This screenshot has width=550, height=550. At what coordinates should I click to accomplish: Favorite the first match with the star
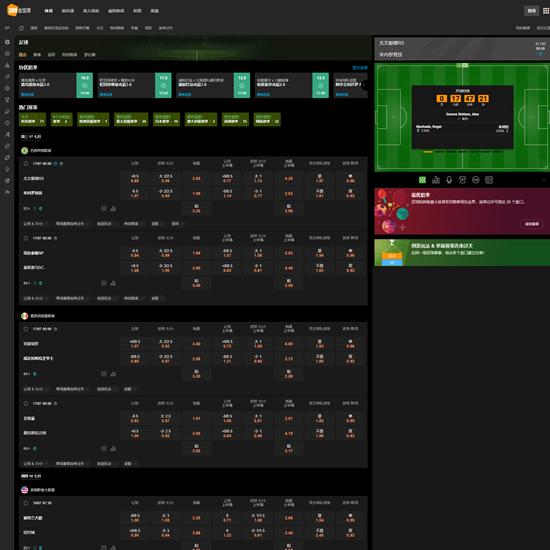pyautogui.click(x=26, y=163)
